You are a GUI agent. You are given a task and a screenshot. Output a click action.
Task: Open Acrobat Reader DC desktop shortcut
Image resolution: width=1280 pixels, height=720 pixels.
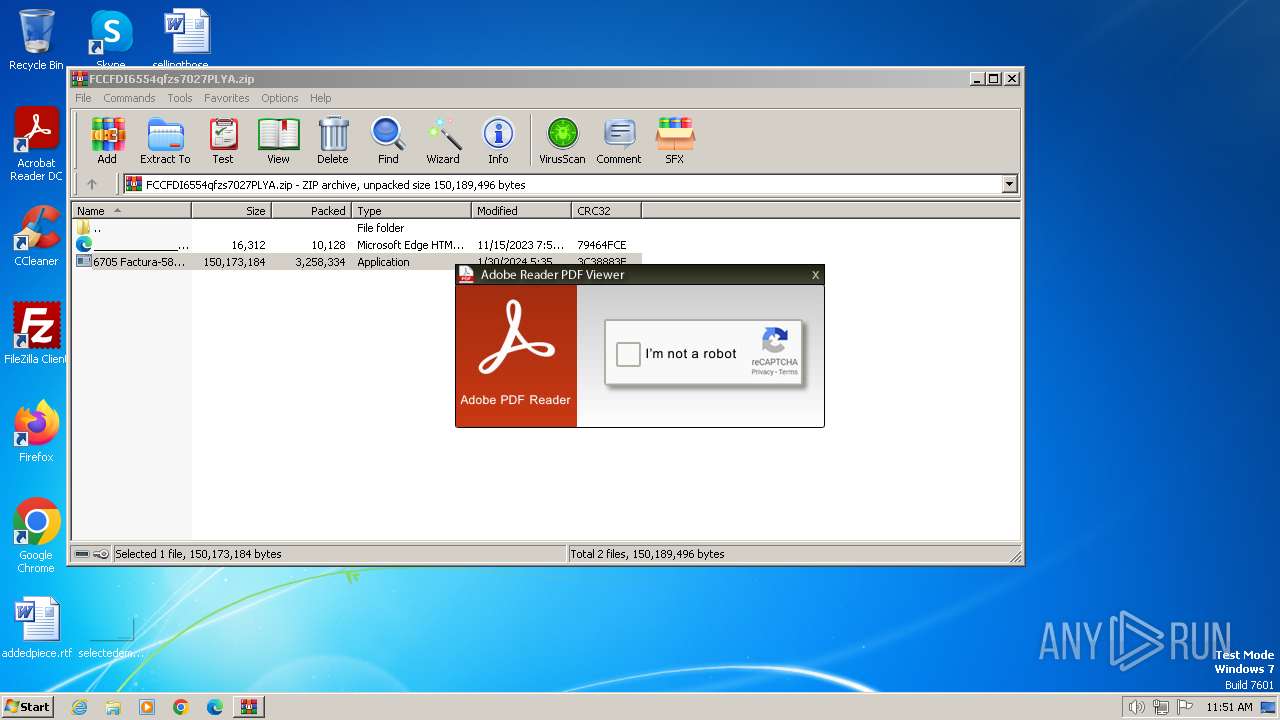[x=36, y=145]
